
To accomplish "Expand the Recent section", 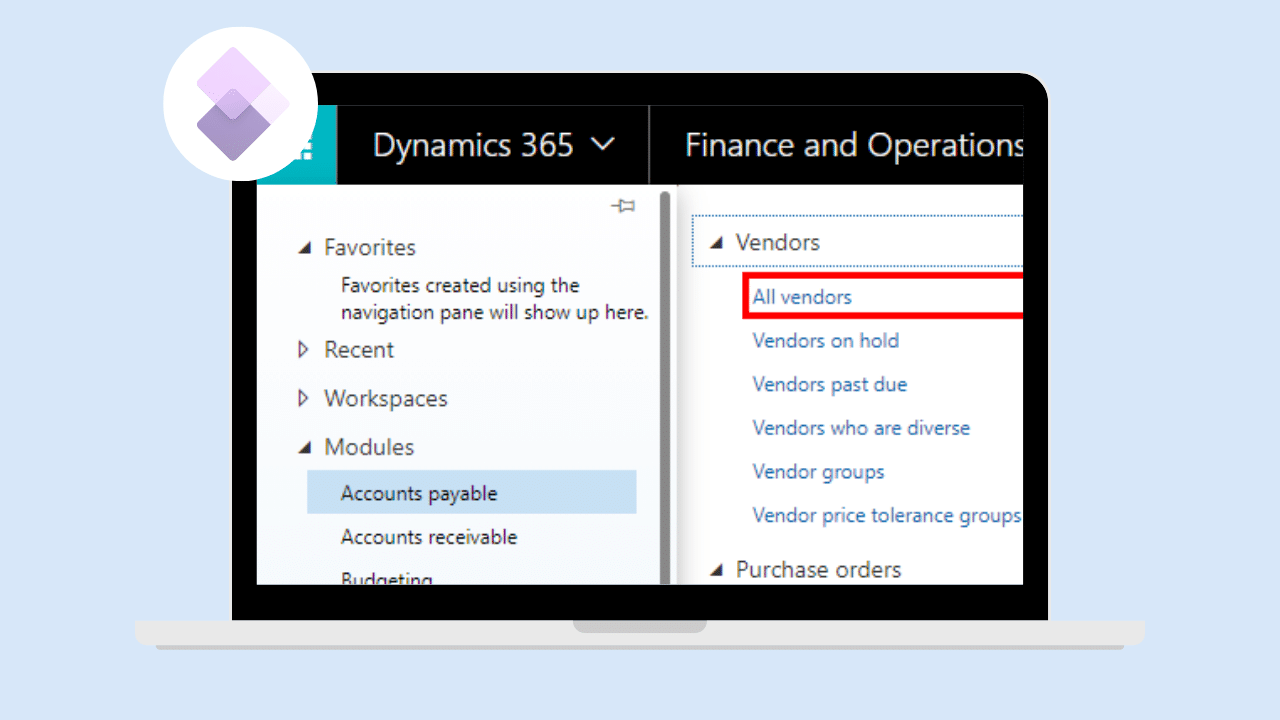I will pos(305,350).
